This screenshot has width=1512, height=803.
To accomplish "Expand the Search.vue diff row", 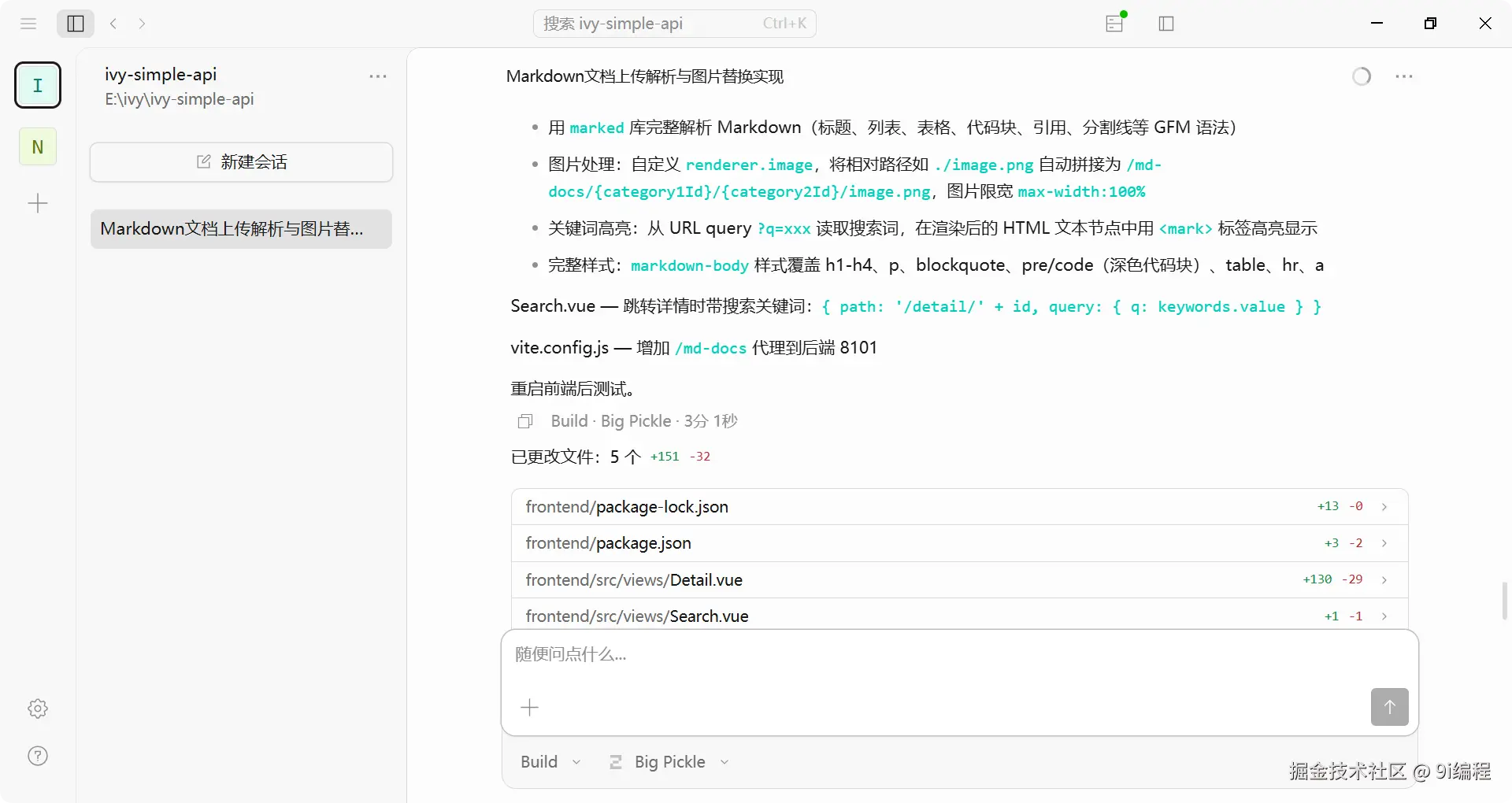I will 959,615.
